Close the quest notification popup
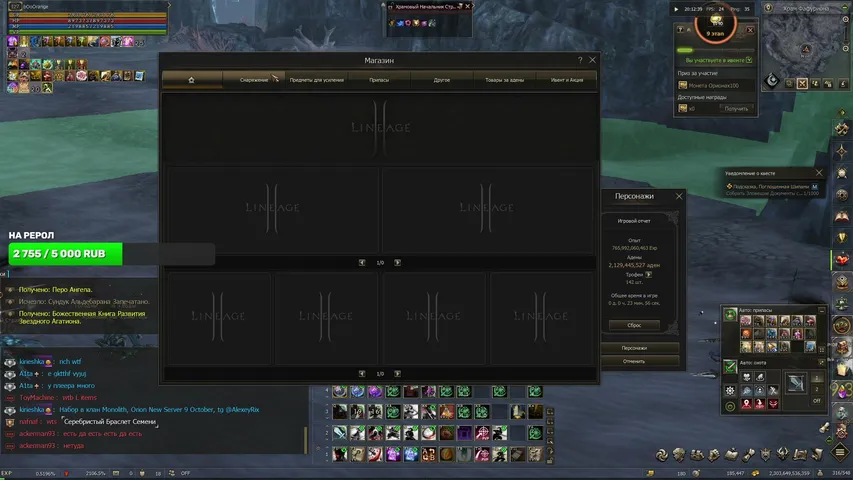Screen dimensions: 853x480 [819, 173]
